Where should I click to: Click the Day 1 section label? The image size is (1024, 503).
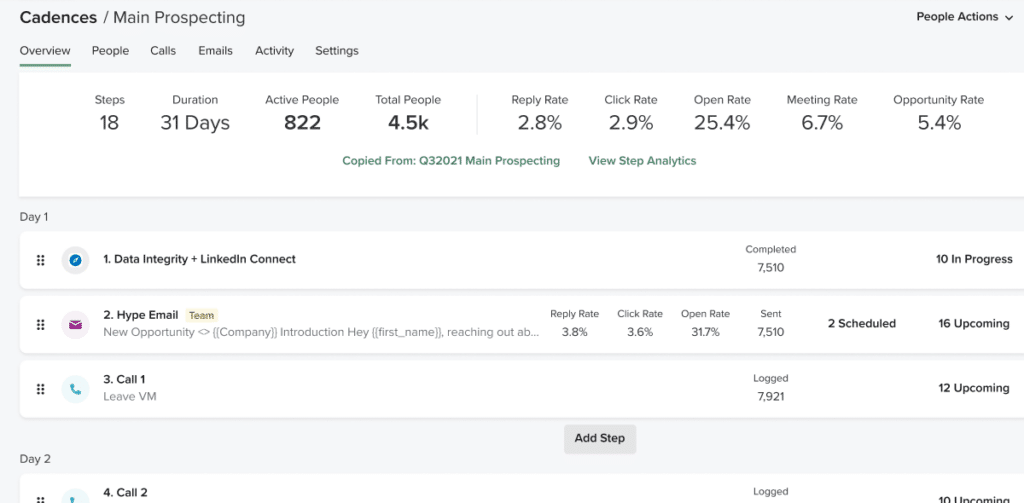(x=34, y=217)
